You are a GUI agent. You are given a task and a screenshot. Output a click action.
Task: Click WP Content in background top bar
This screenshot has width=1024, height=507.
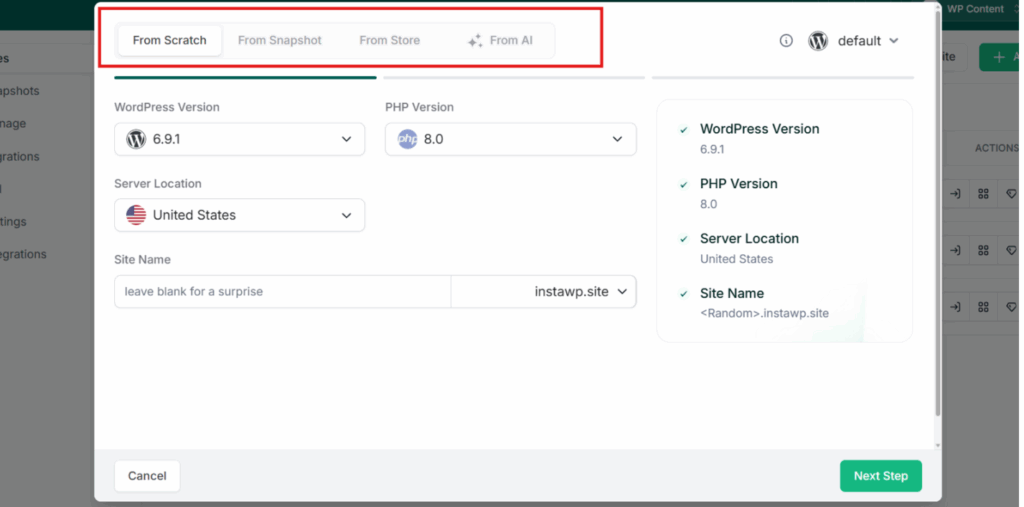975,9
